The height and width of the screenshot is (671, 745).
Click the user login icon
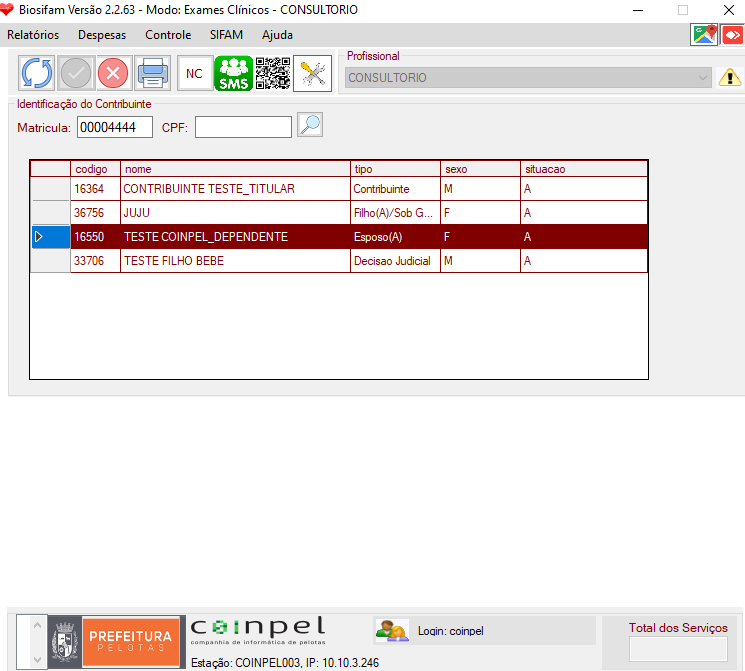pos(392,631)
